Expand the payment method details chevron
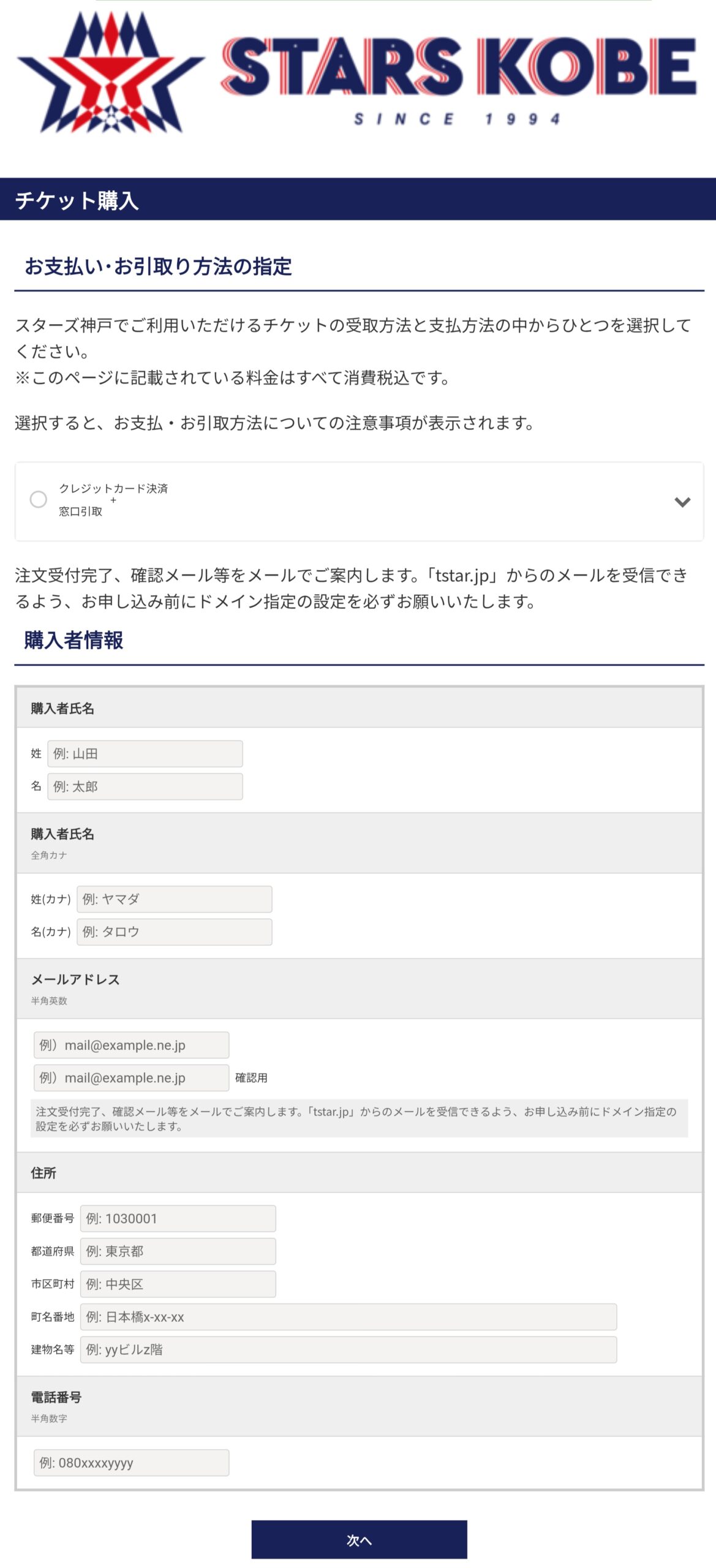 [682, 502]
